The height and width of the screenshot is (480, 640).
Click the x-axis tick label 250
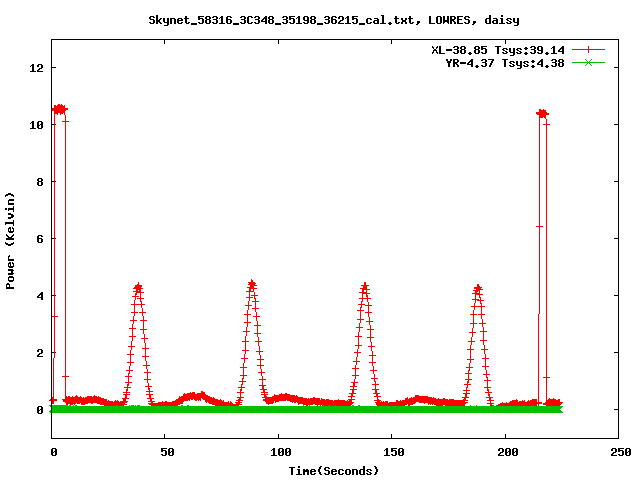[621, 452]
